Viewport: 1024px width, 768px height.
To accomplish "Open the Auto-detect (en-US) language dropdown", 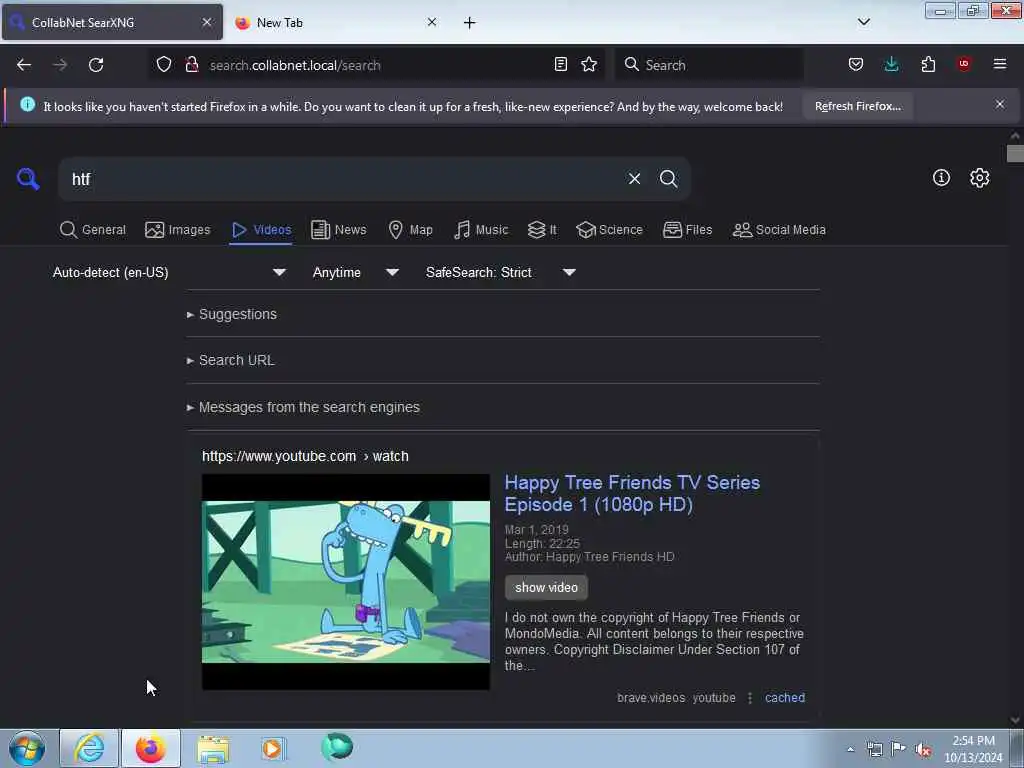I will click(169, 272).
